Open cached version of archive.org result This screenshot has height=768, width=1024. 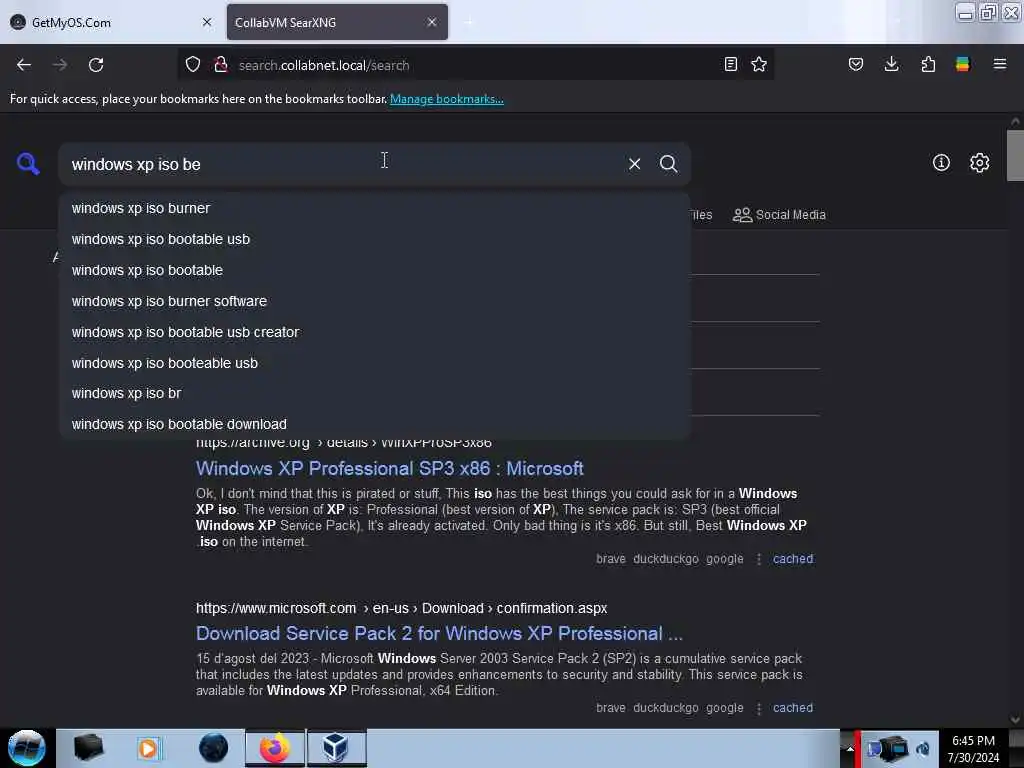pyautogui.click(x=793, y=559)
